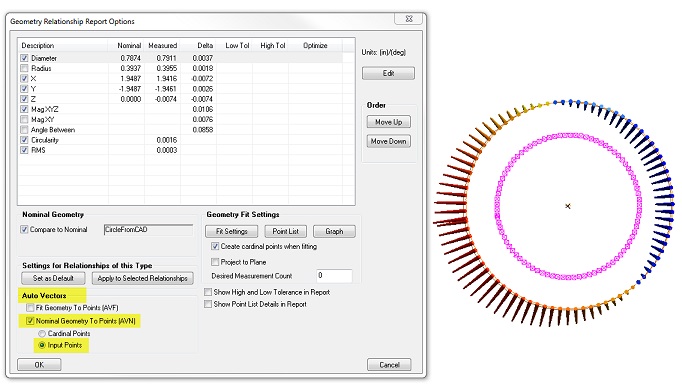The width and height of the screenshot is (682, 389).
Task: Click the Move Up button
Action: click(x=388, y=122)
